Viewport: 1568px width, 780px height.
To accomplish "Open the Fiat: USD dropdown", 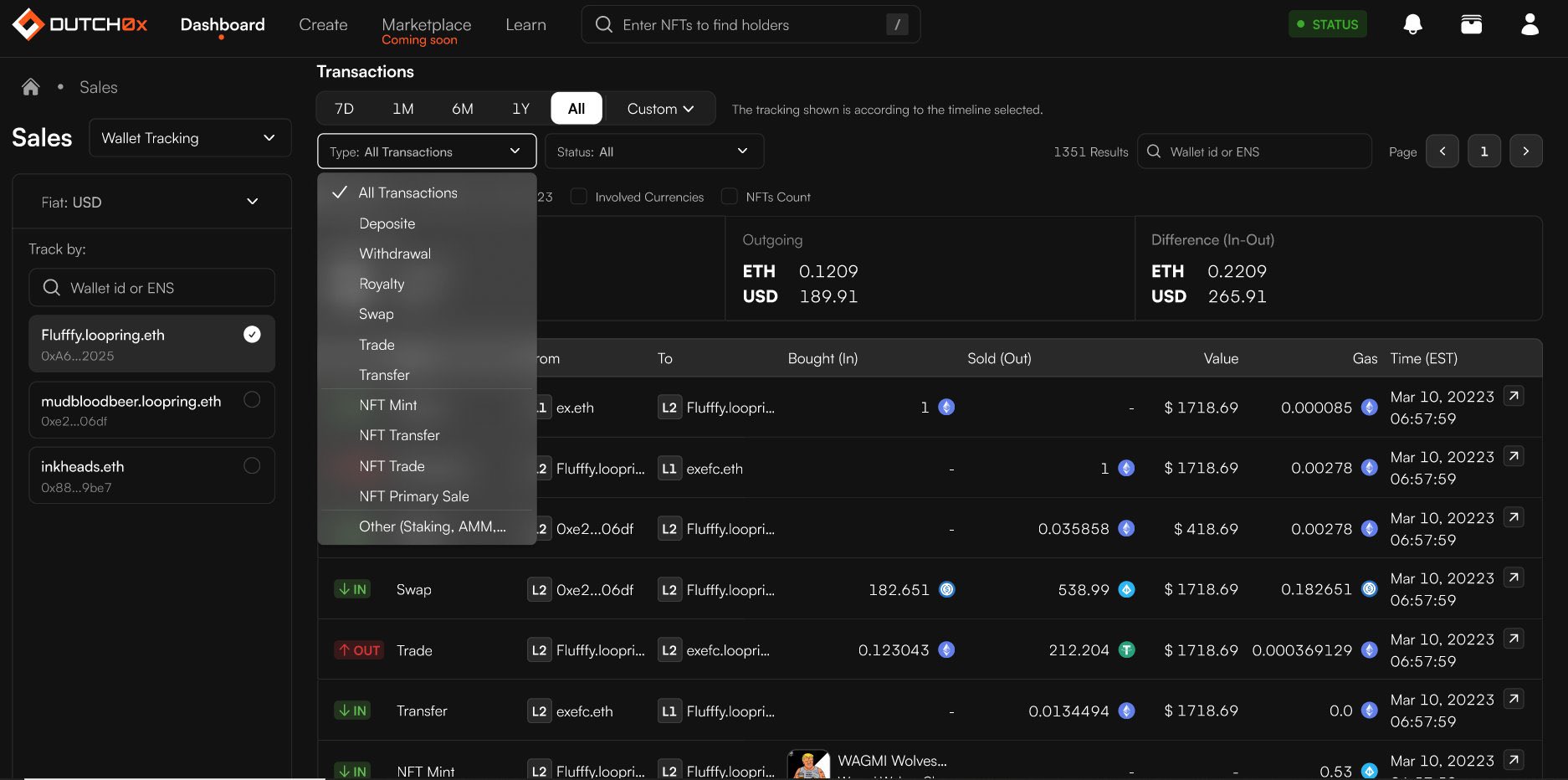I will click(x=151, y=202).
